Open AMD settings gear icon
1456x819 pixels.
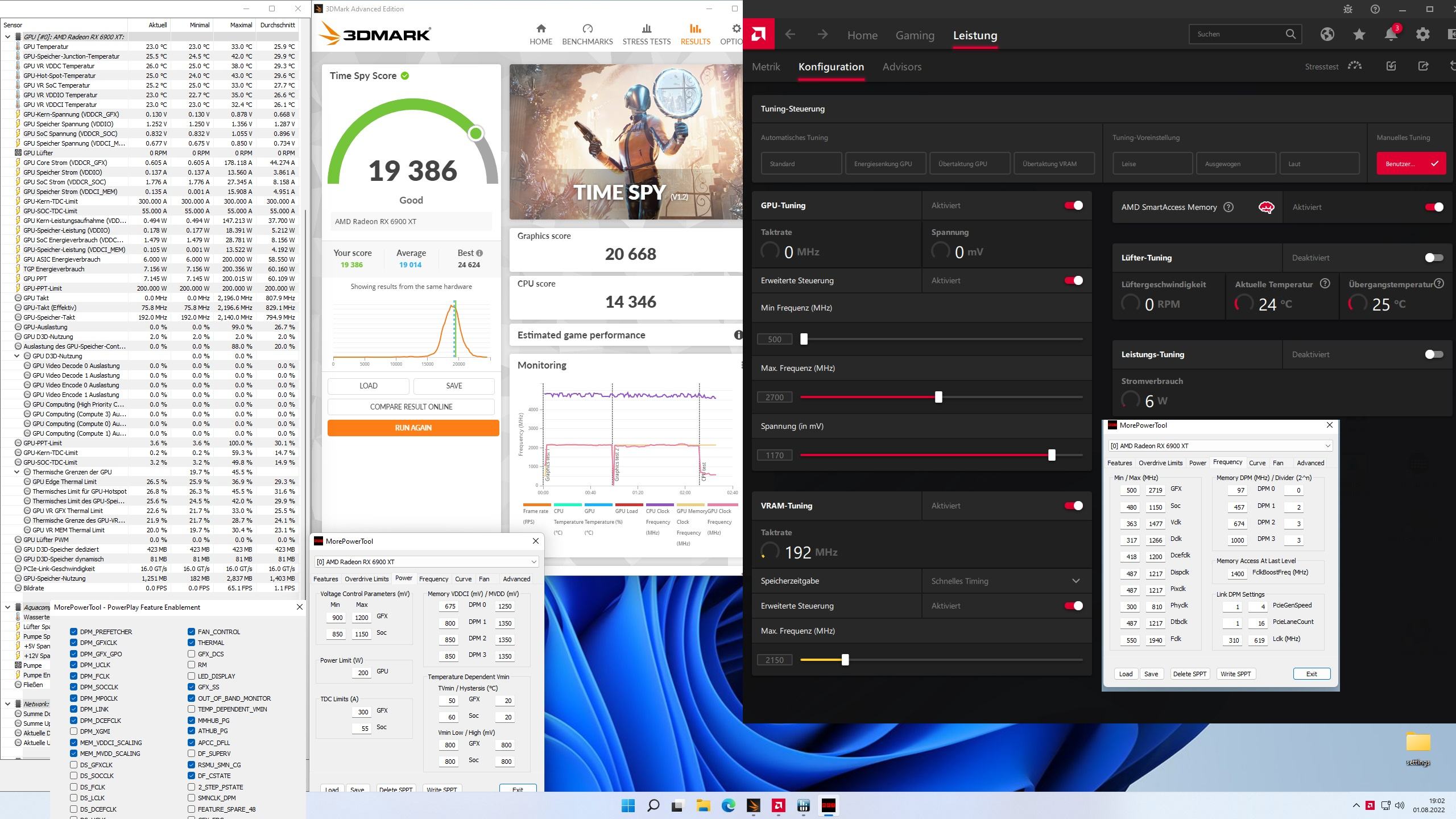1422,35
